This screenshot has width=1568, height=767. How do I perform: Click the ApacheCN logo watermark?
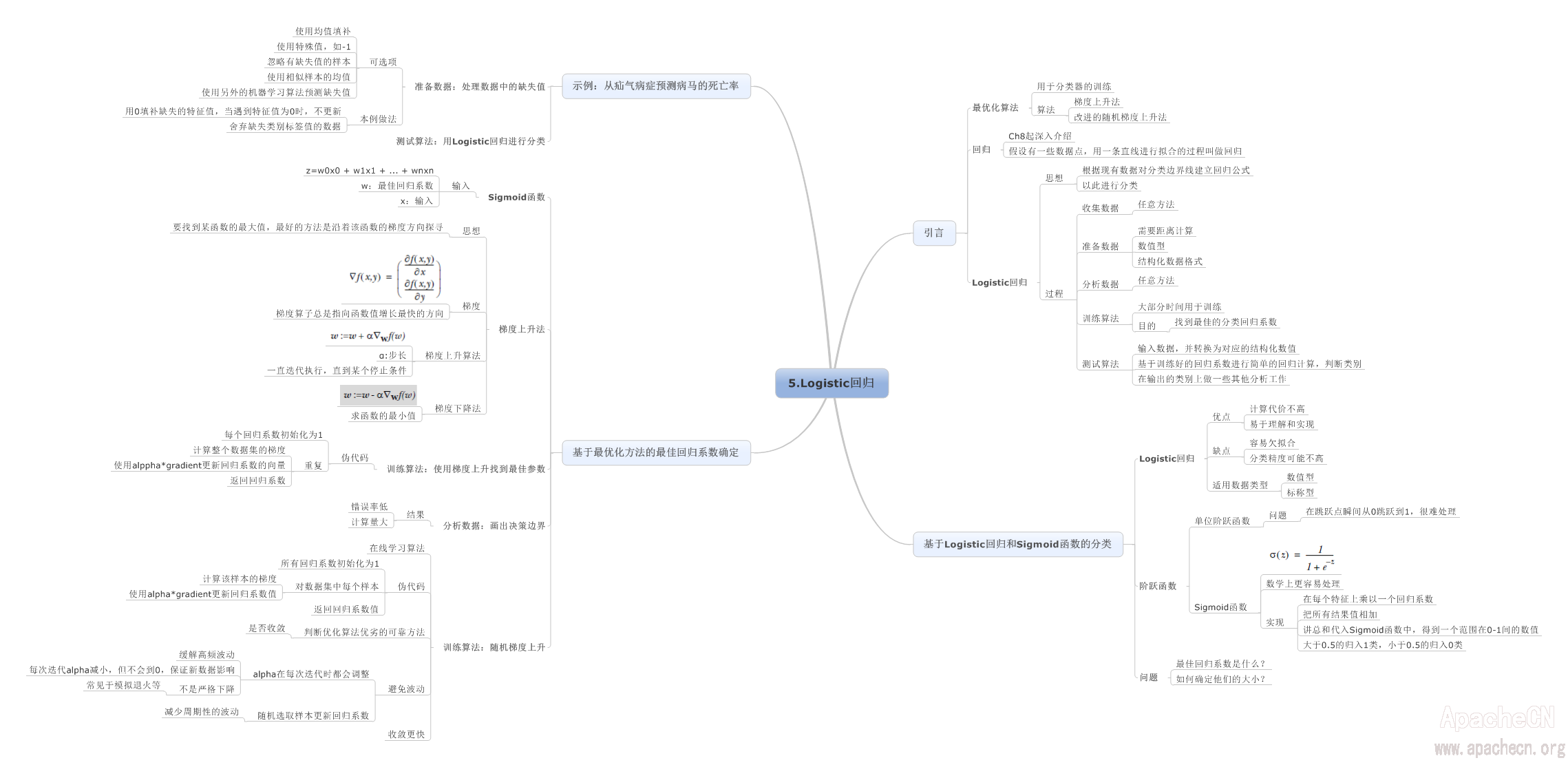pos(1496,718)
